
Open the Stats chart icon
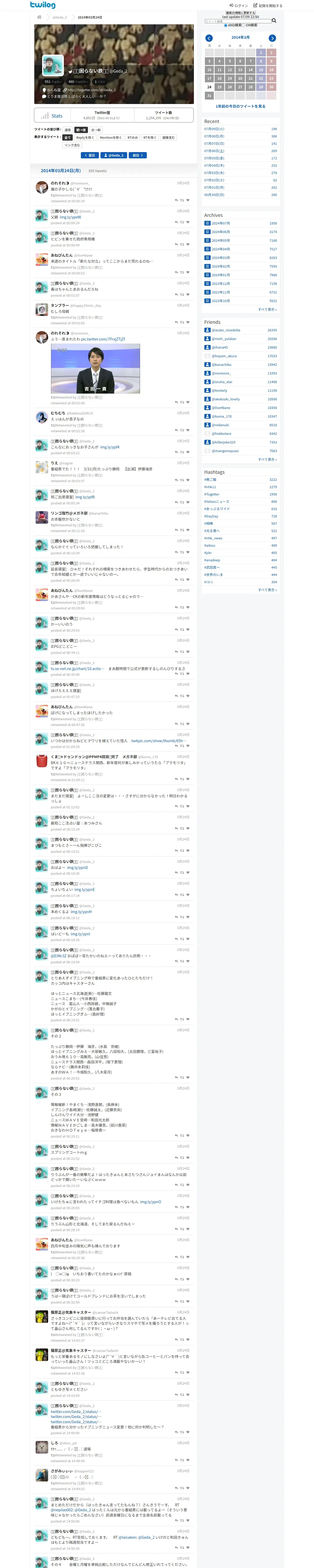(x=44, y=116)
